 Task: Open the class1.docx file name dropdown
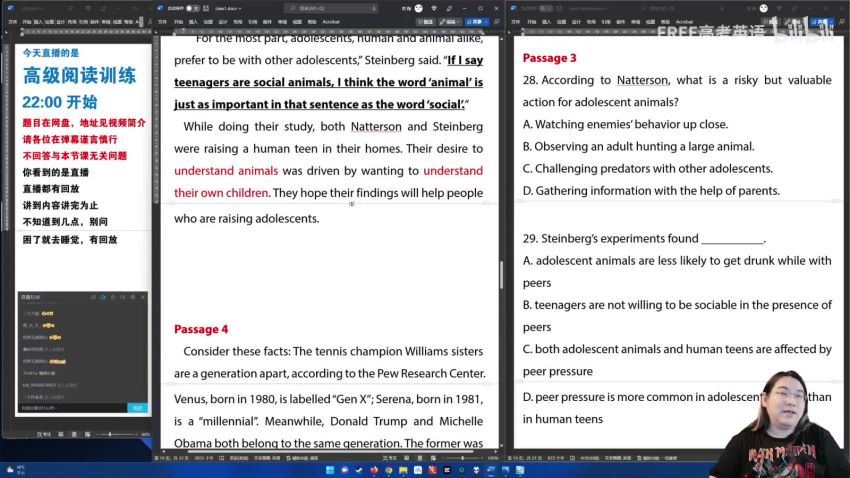point(228,9)
